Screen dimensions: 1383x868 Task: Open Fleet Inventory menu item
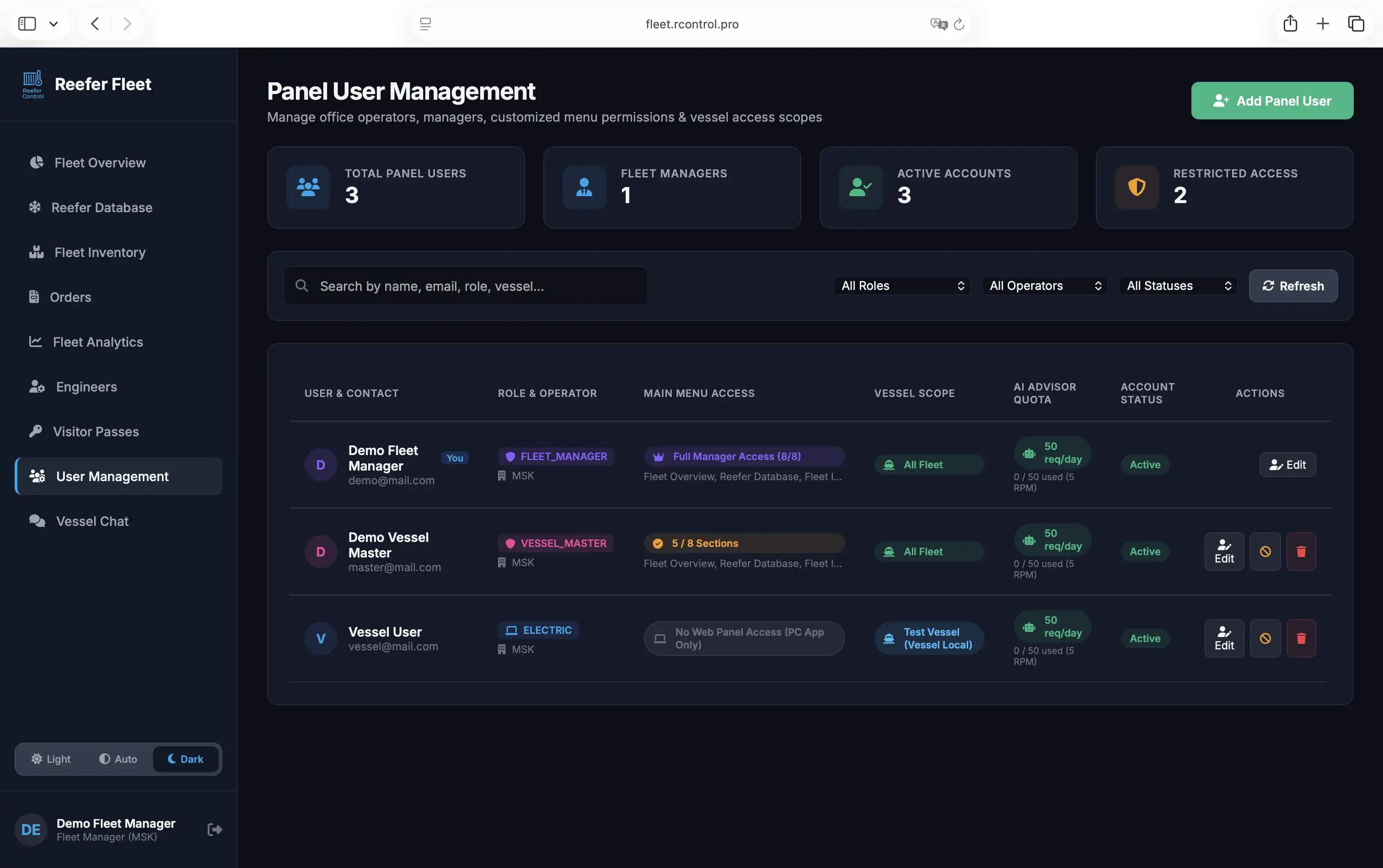pos(118,252)
